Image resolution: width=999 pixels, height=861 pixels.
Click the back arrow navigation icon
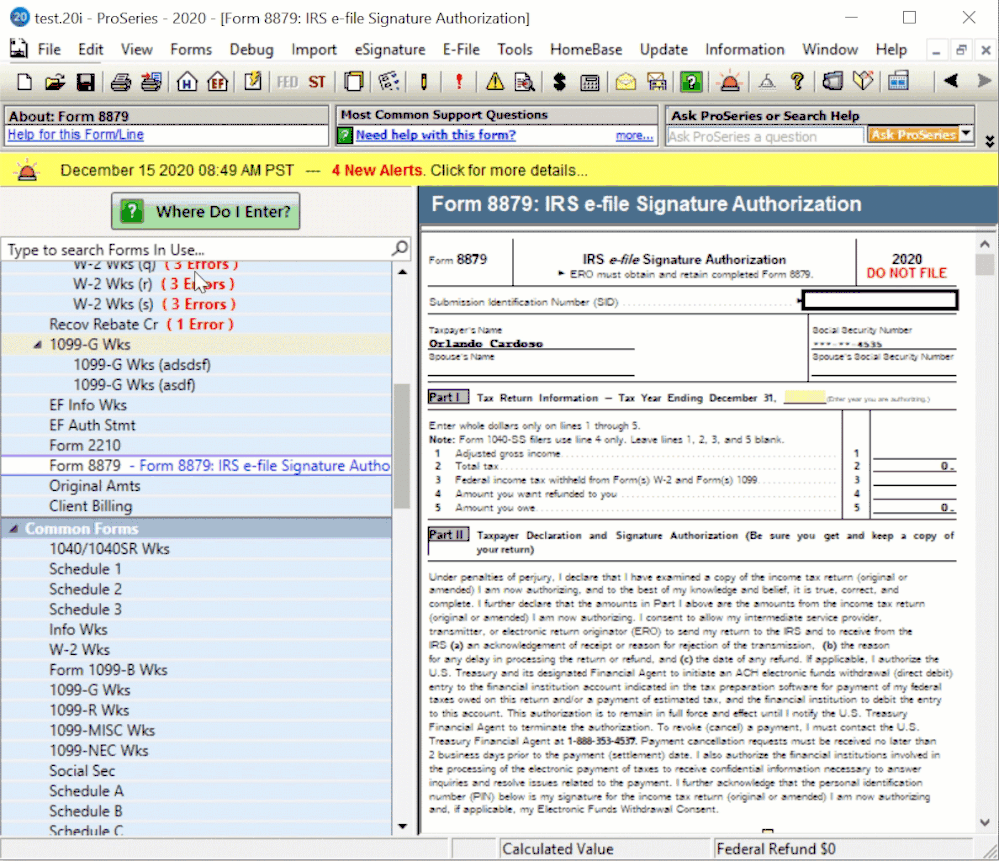(951, 81)
